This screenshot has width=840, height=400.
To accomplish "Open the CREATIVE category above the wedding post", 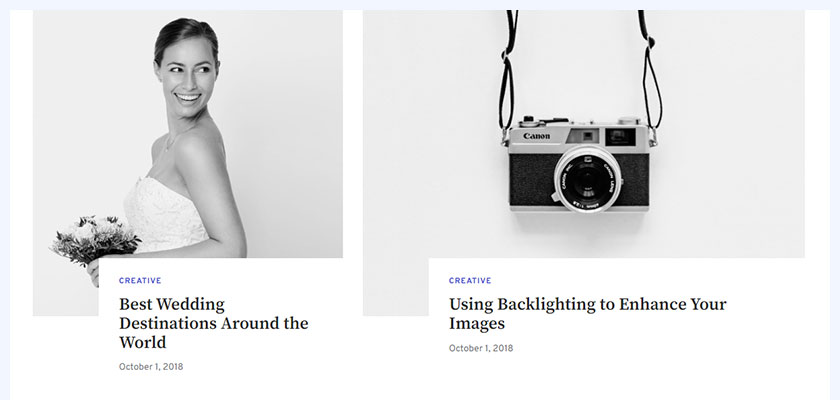I will (140, 281).
